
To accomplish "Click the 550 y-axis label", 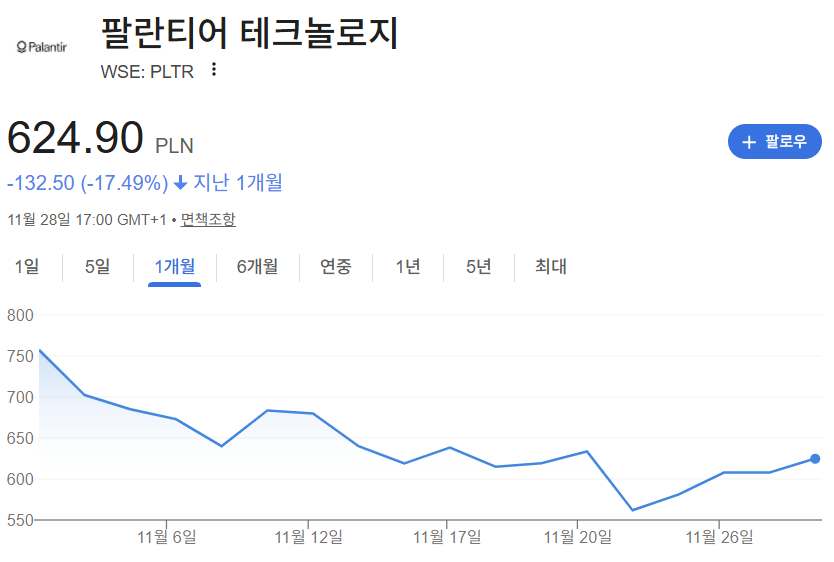I will pyautogui.click(x=20, y=520).
